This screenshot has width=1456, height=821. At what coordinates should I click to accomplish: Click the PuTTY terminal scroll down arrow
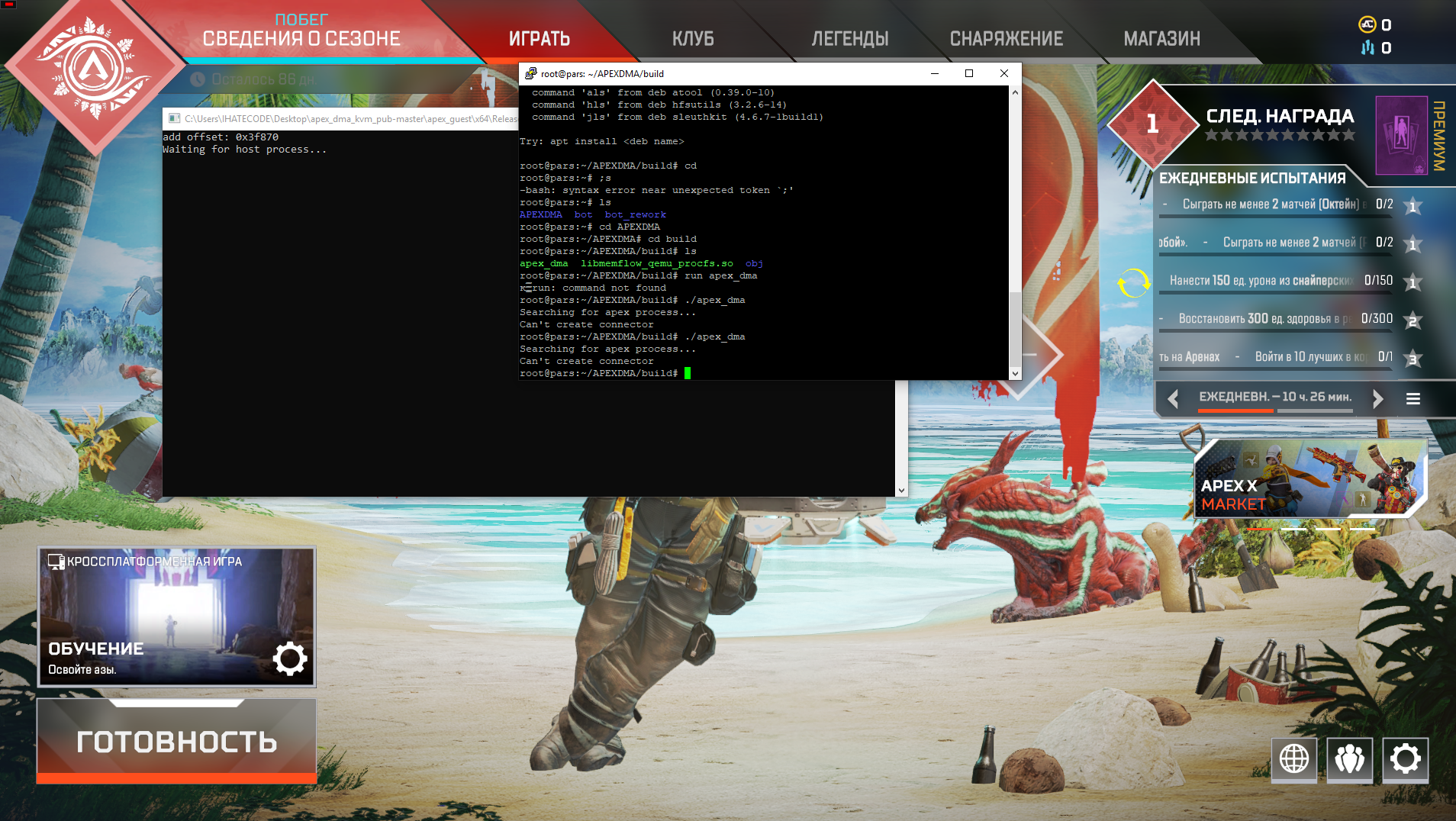tap(1015, 373)
